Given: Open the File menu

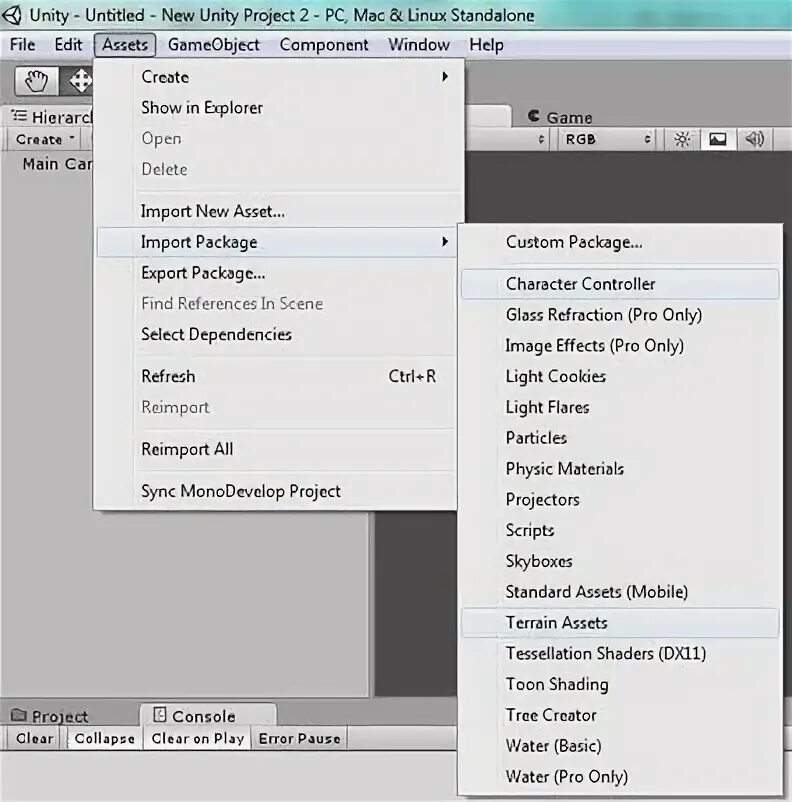Looking at the screenshot, I should click(x=23, y=45).
